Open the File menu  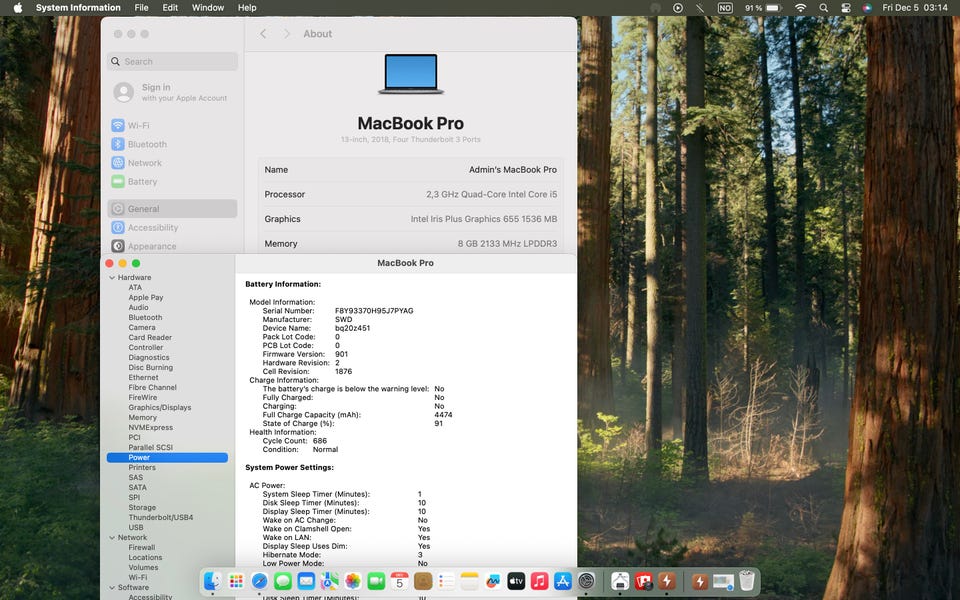[x=141, y=8]
